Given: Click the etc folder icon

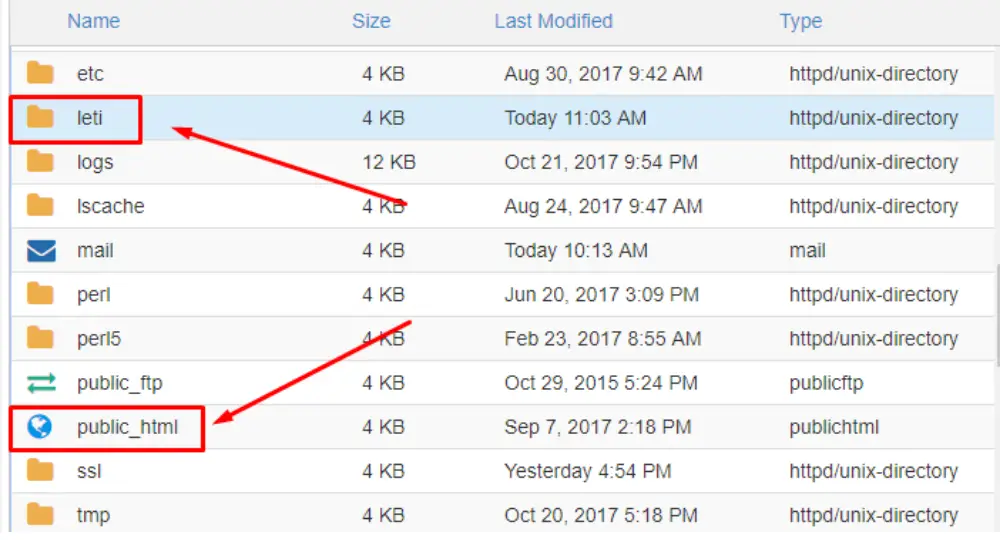Looking at the screenshot, I should tap(40, 73).
